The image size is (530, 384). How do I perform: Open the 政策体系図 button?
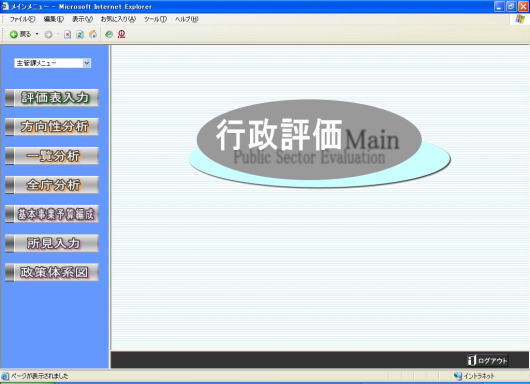tap(52, 272)
